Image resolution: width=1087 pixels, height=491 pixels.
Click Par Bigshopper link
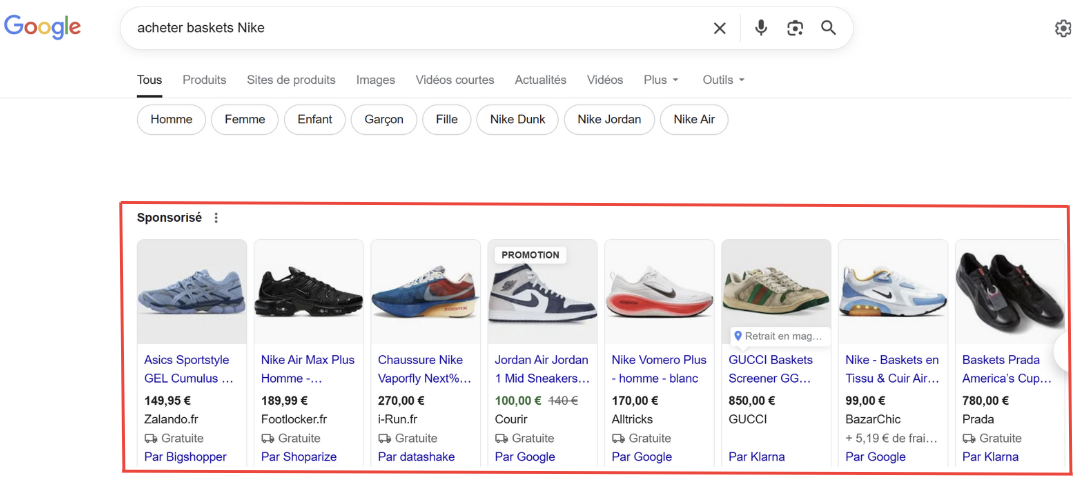[185, 456]
